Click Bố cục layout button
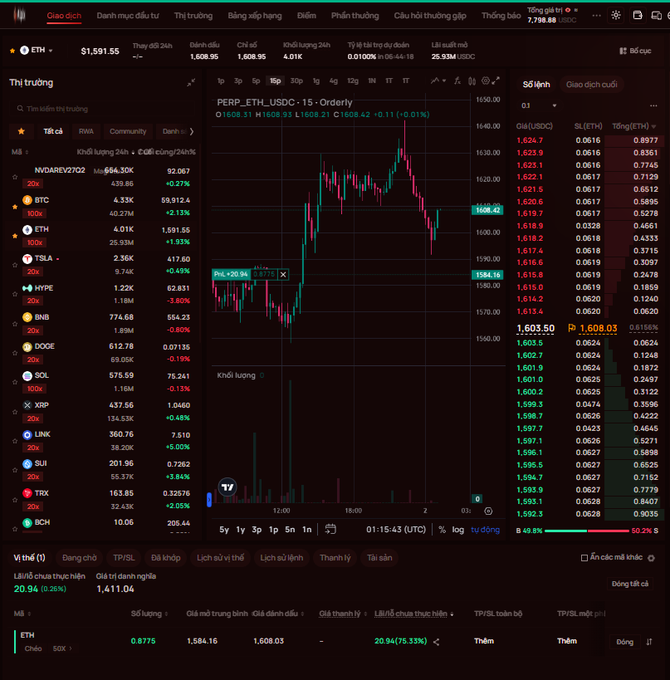The width and height of the screenshot is (670, 680). (635, 51)
